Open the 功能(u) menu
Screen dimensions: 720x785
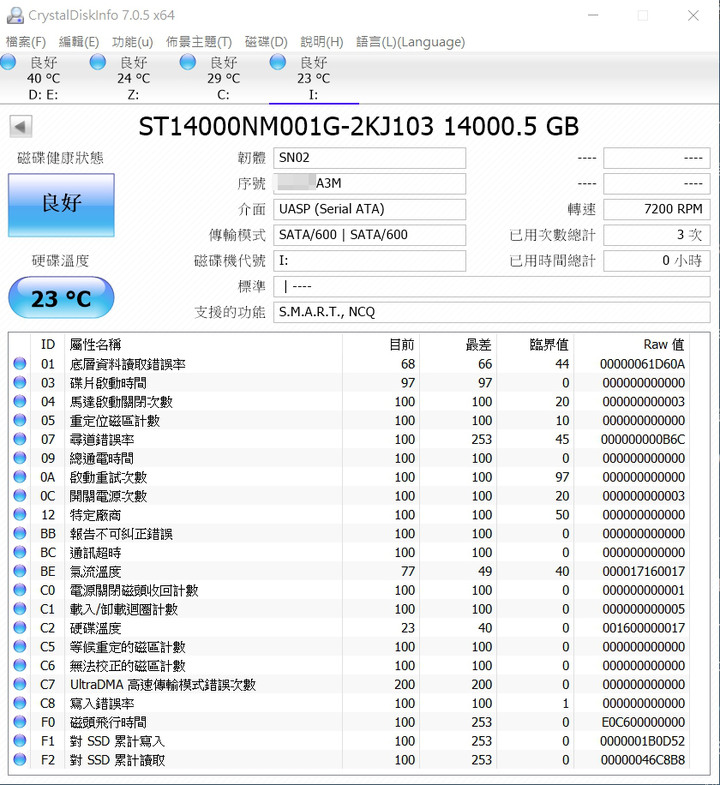[132, 42]
